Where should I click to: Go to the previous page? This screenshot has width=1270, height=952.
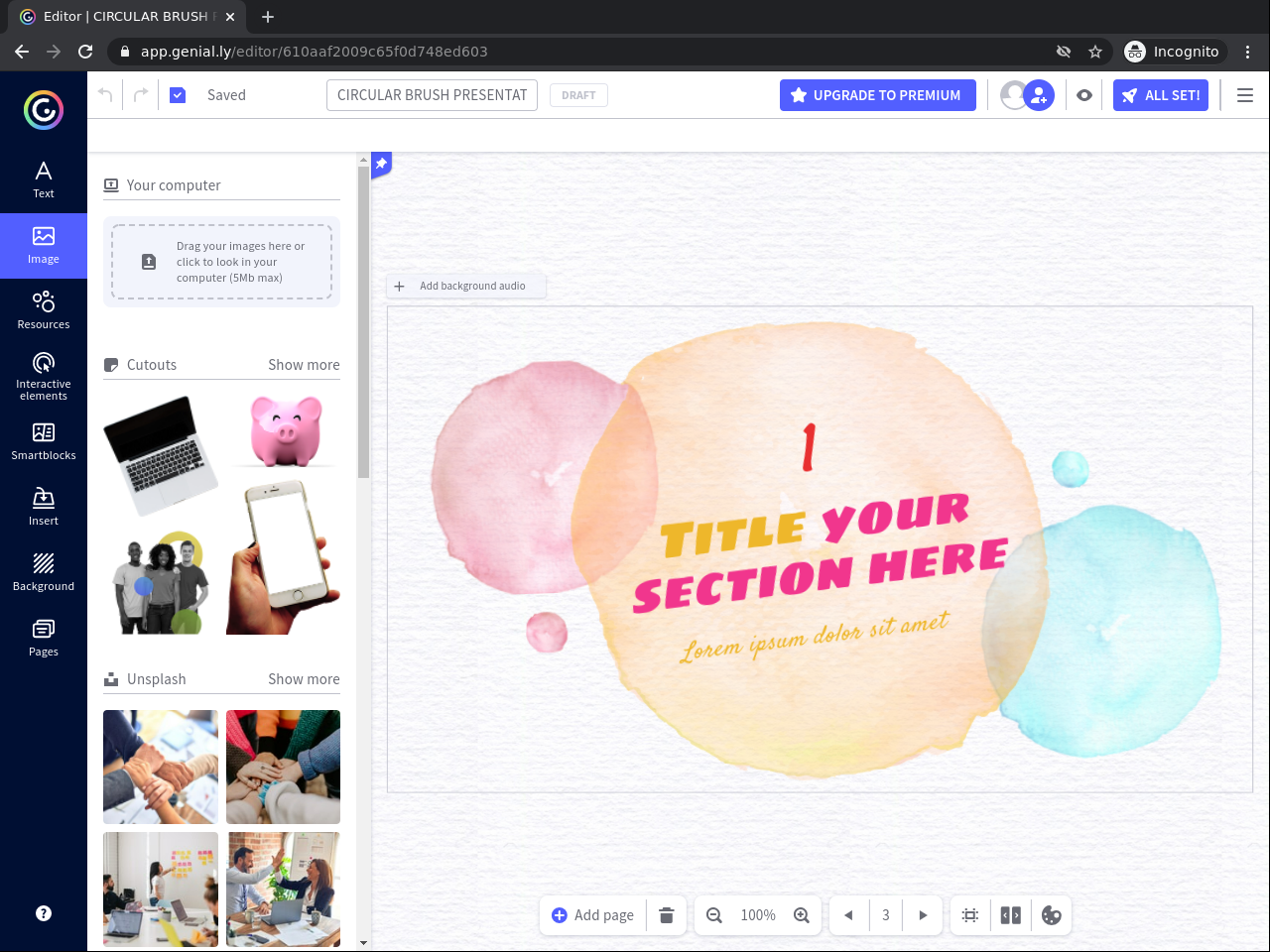848,915
